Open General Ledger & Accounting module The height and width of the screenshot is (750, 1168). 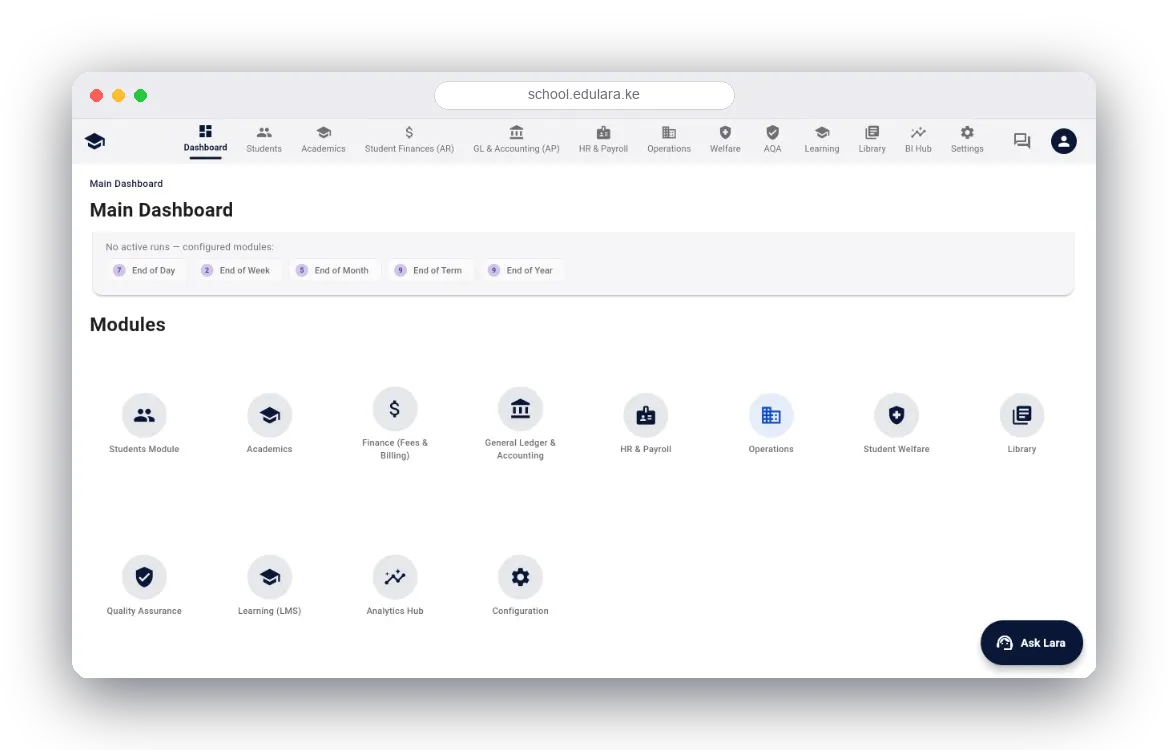coord(520,423)
